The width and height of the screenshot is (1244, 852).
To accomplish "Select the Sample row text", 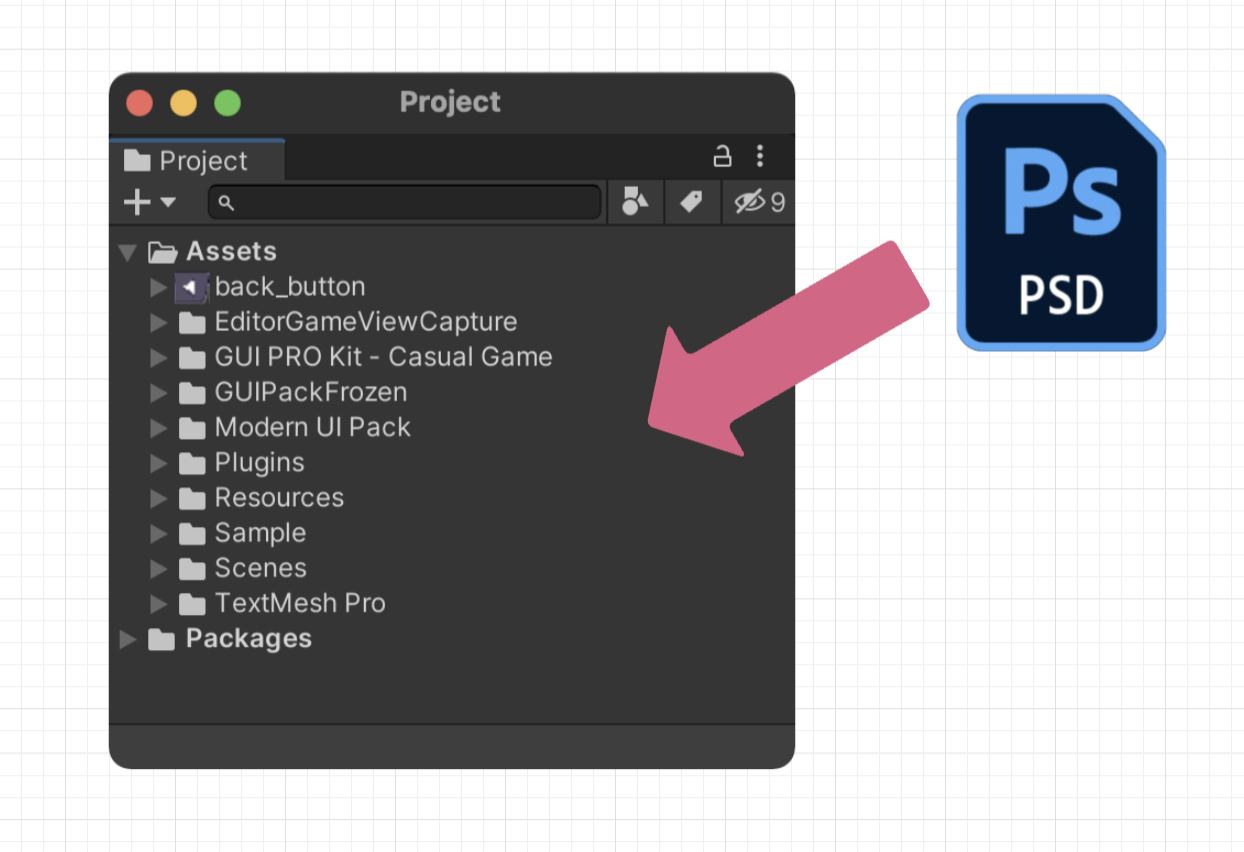I will 260,533.
